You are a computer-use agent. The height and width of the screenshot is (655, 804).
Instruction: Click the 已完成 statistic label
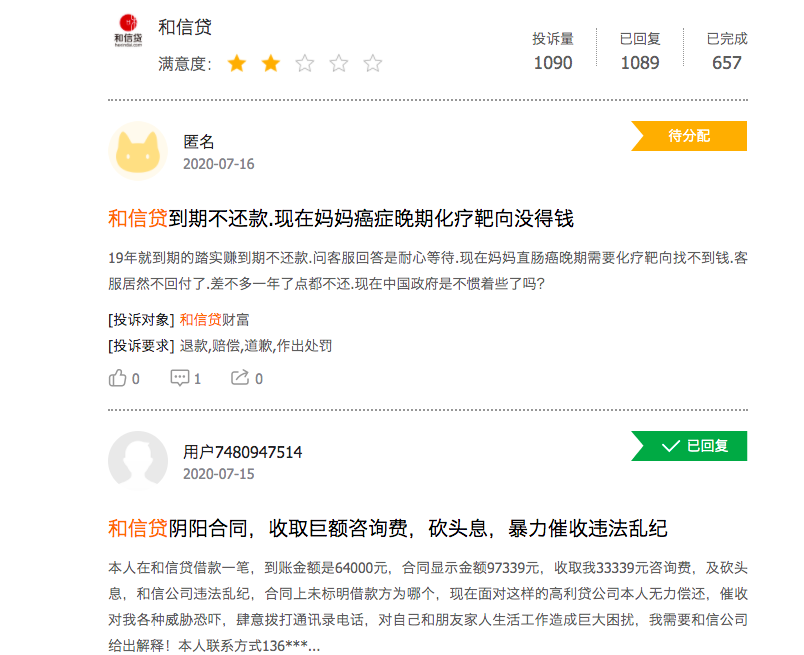pos(727,38)
